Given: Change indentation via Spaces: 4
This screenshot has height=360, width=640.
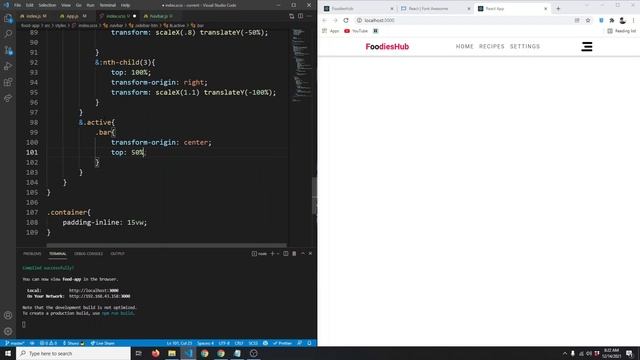Looking at the screenshot, I should click(205, 343).
